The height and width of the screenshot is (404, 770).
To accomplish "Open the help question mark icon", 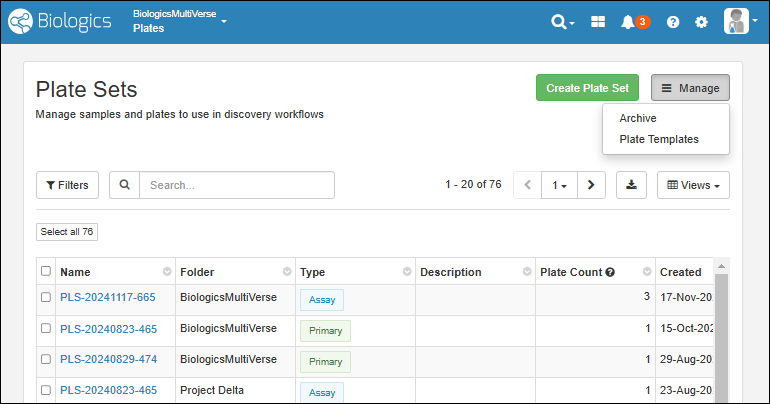I will click(x=673, y=22).
